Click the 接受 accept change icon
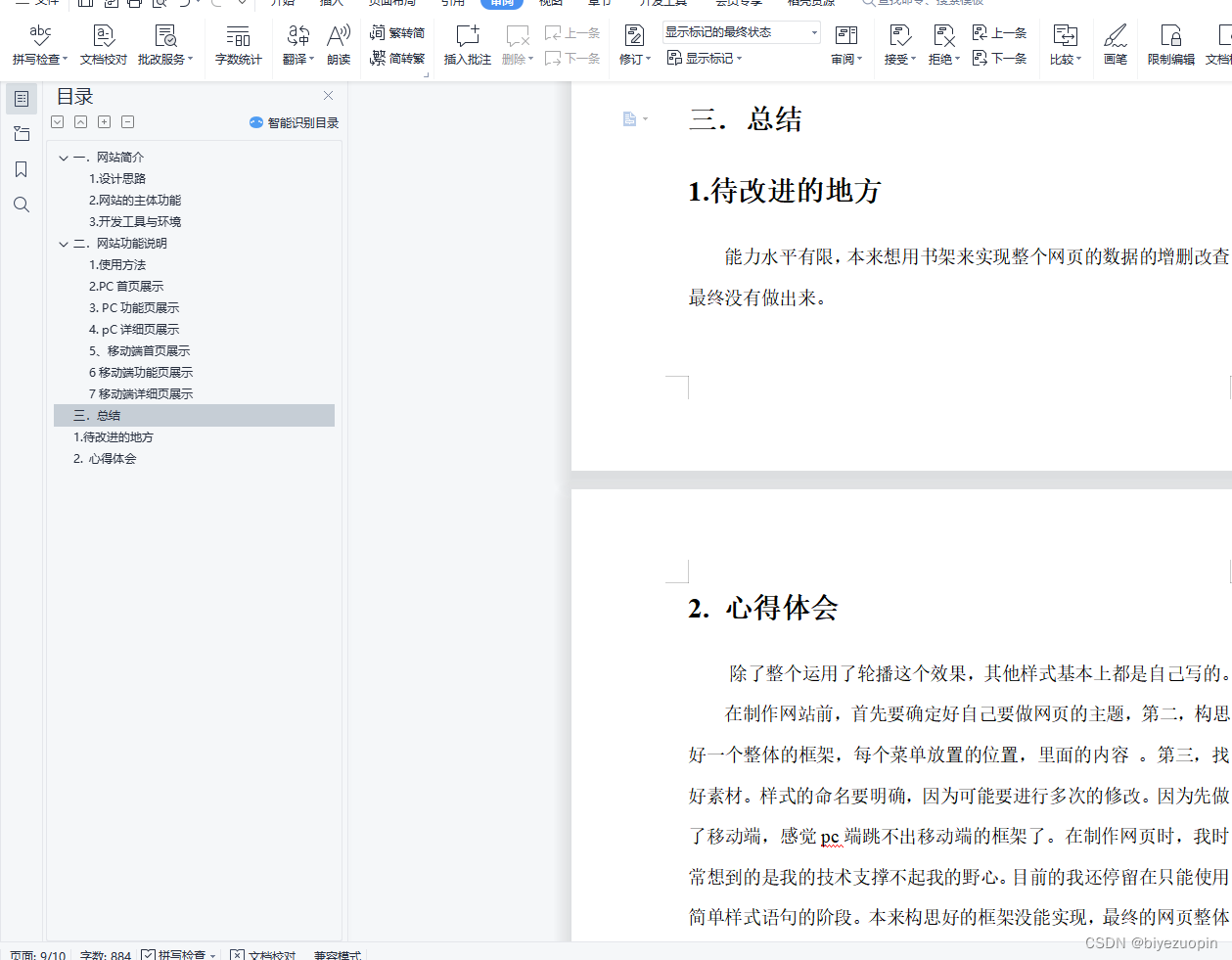Image resolution: width=1232 pixels, height=960 pixels. pos(899,36)
